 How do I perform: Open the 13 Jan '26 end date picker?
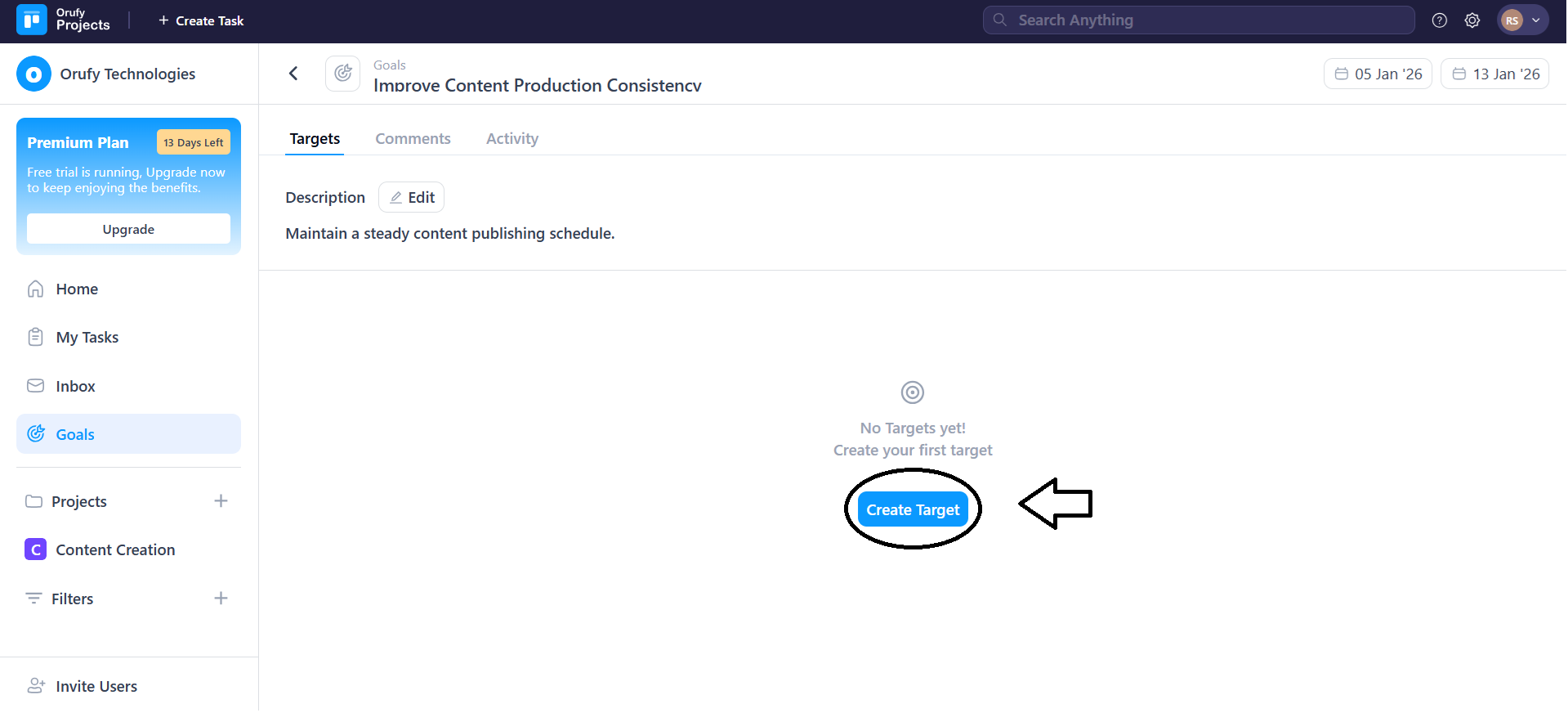(1494, 74)
